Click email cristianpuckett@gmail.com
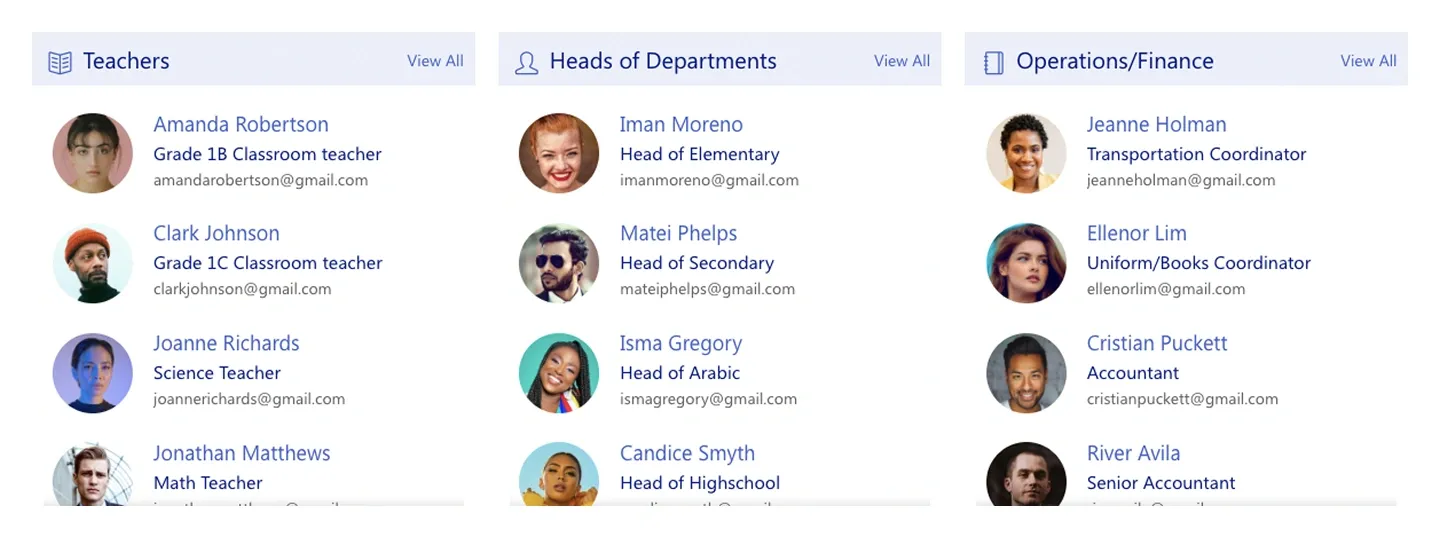 1182,400
